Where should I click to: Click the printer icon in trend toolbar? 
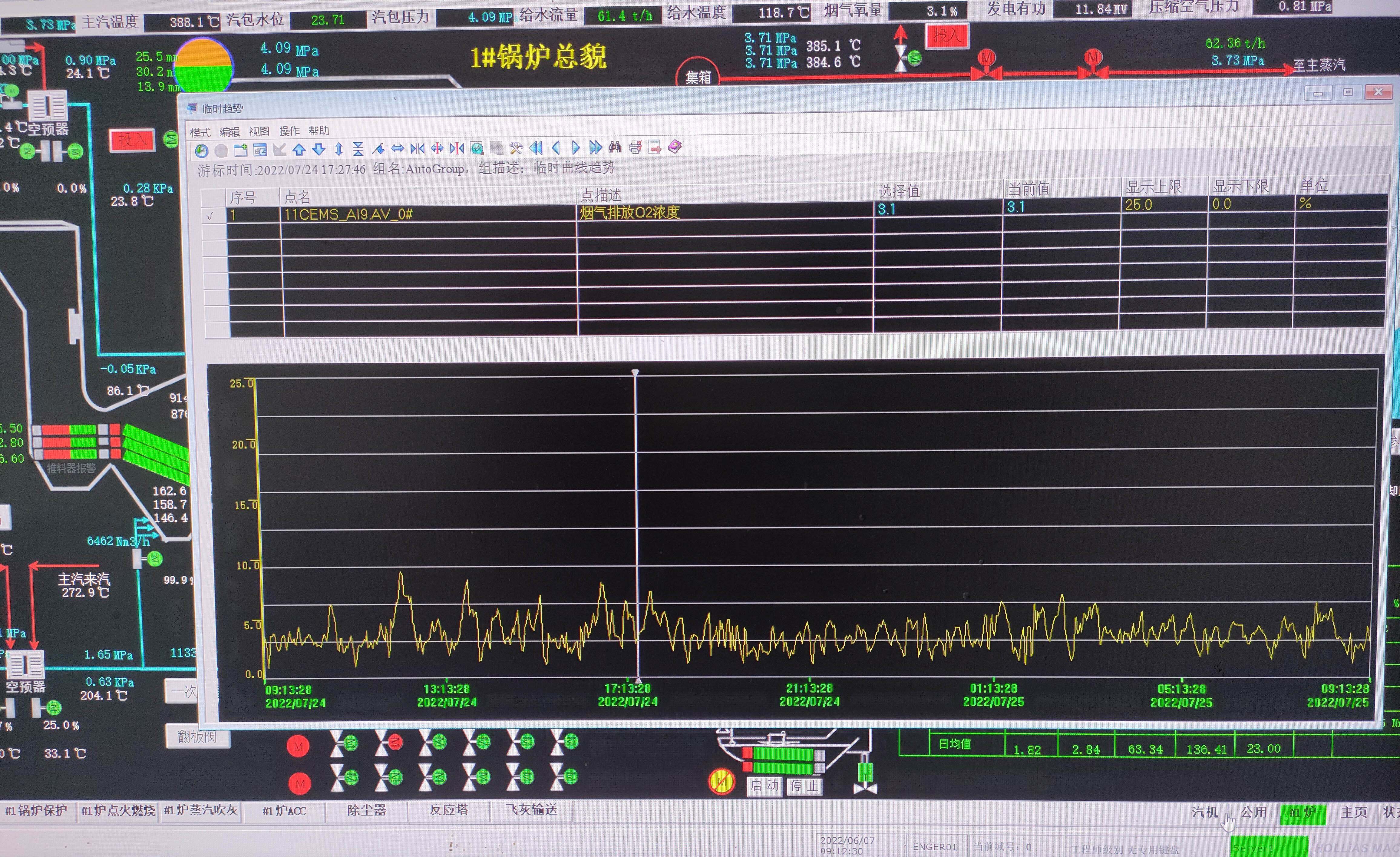coord(635,148)
